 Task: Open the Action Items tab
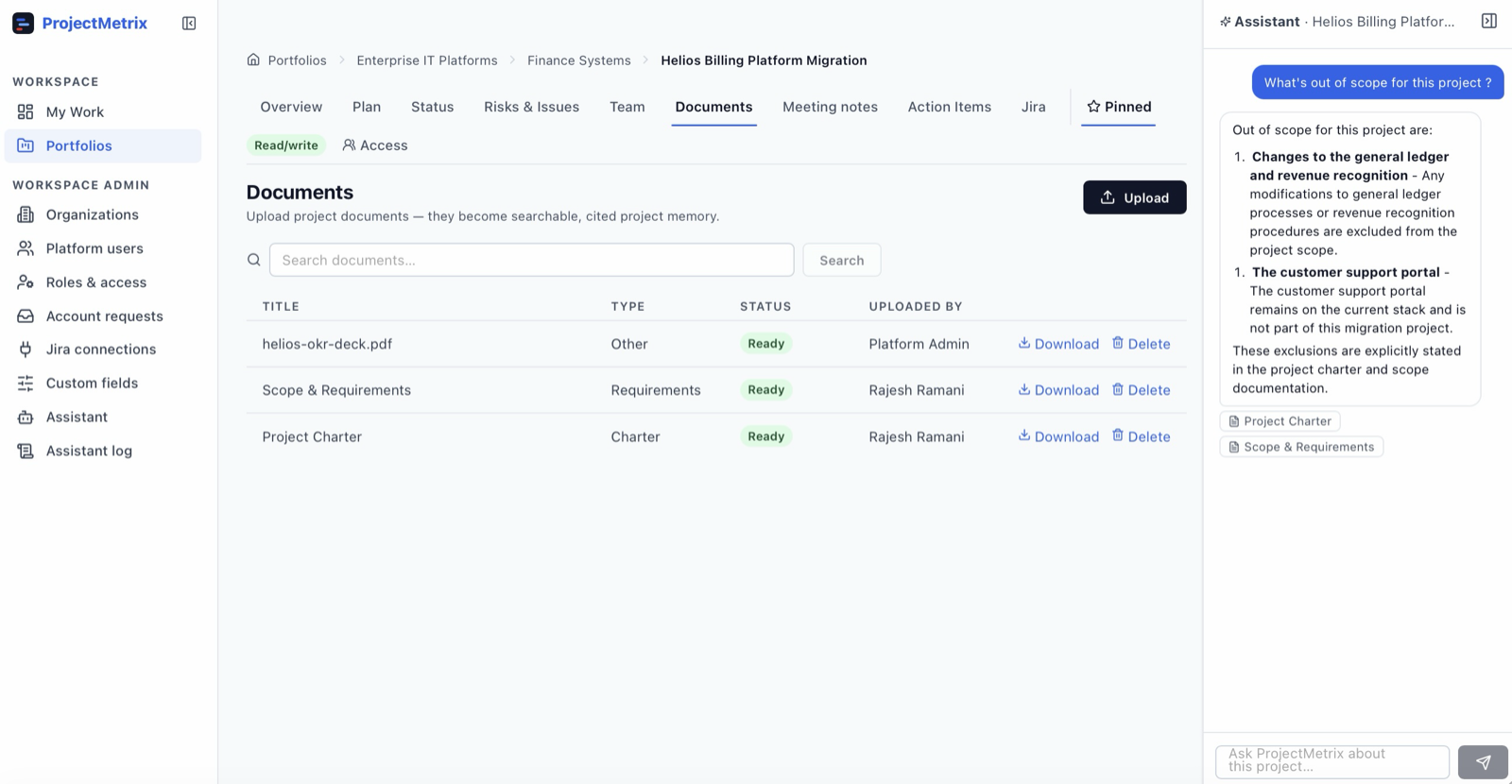pyautogui.click(x=950, y=107)
